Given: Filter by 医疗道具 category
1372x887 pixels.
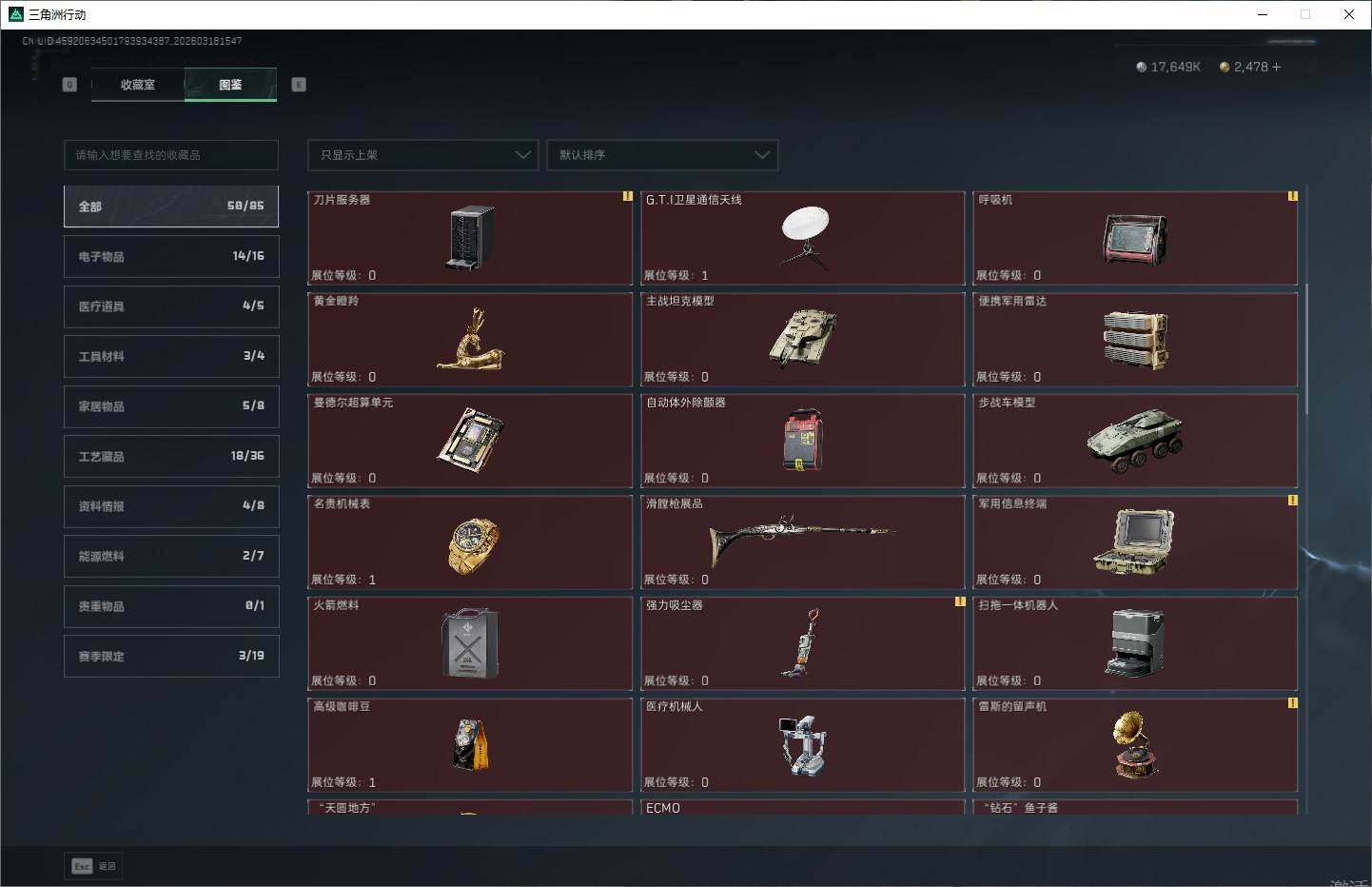Looking at the screenshot, I should tap(171, 306).
